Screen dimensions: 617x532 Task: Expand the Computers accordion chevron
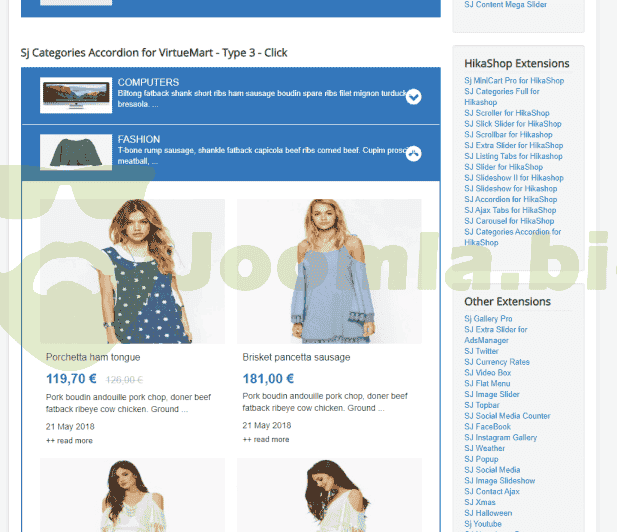coord(414,97)
